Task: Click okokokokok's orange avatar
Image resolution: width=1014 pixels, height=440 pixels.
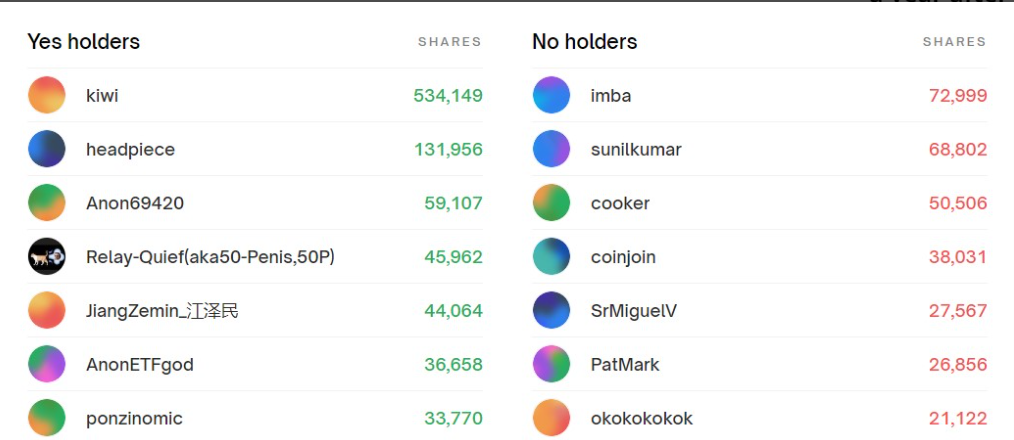Action: [x=552, y=418]
